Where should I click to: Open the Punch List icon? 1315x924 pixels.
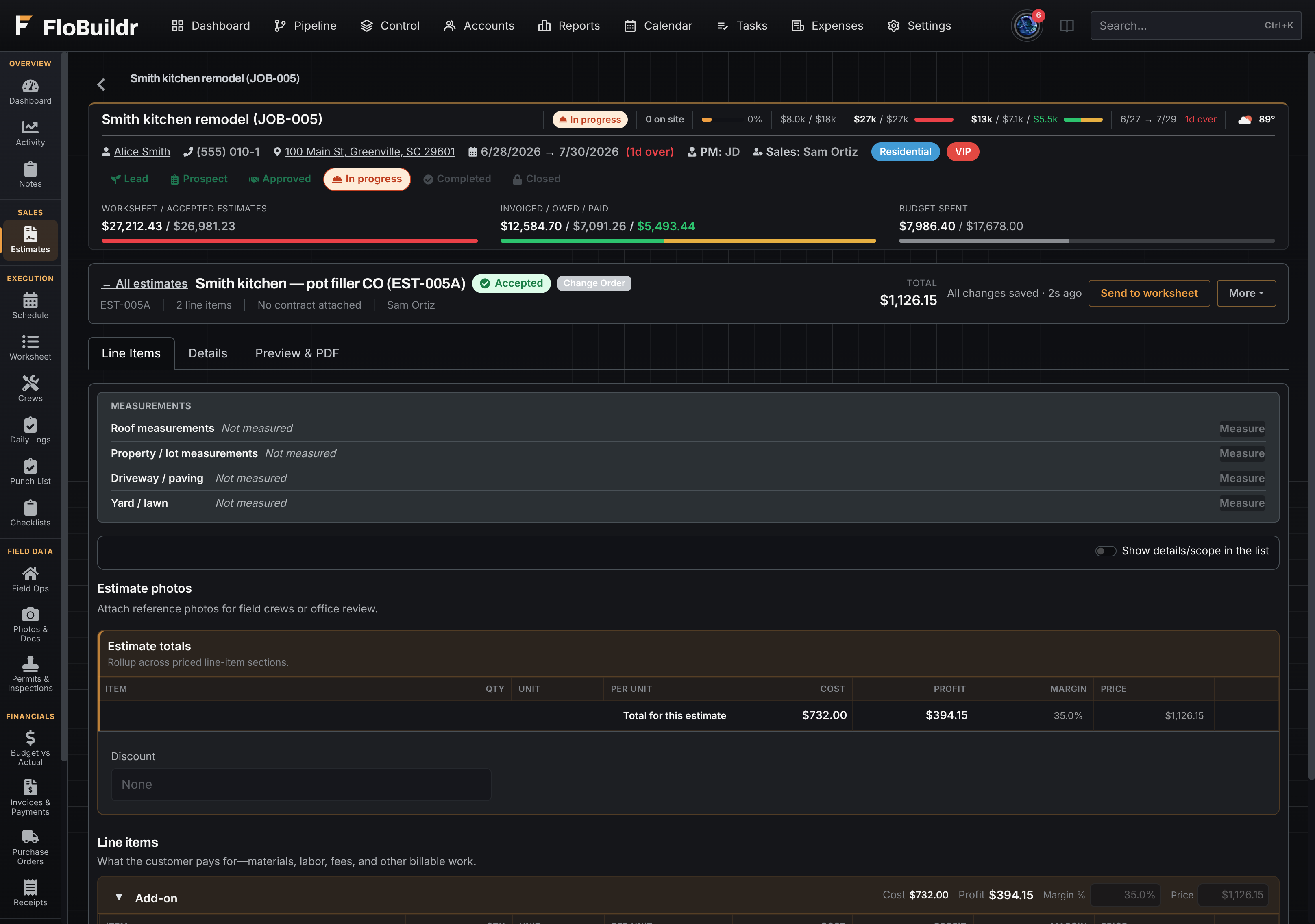click(x=30, y=466)
